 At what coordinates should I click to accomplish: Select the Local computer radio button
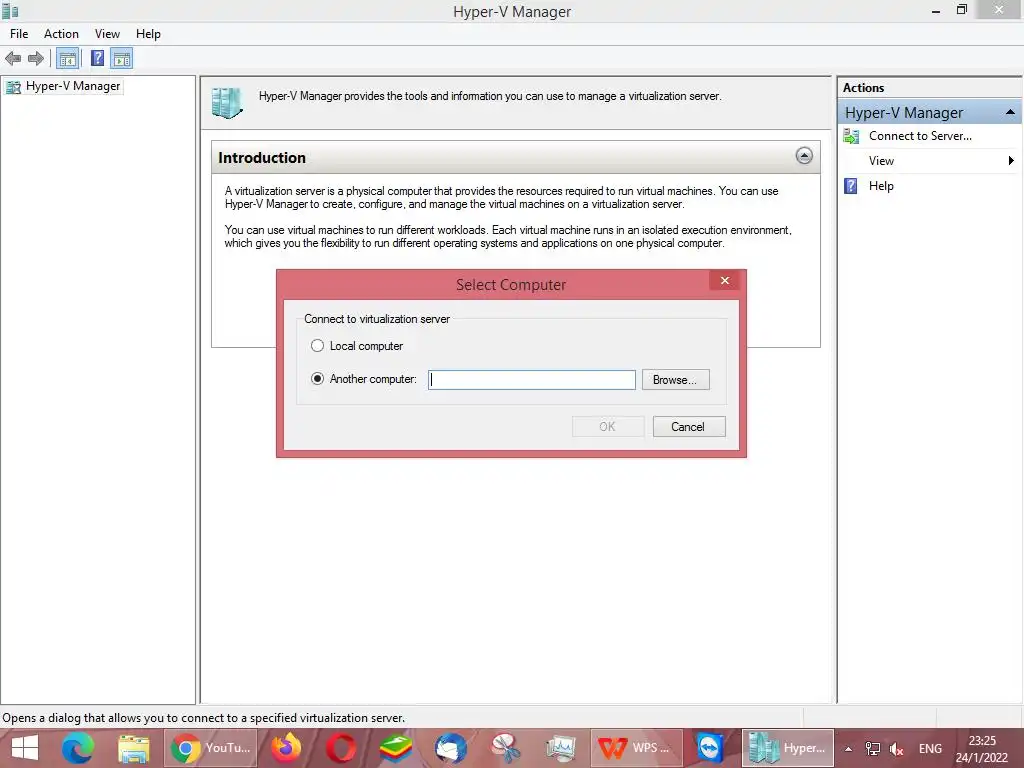(317, 345)
